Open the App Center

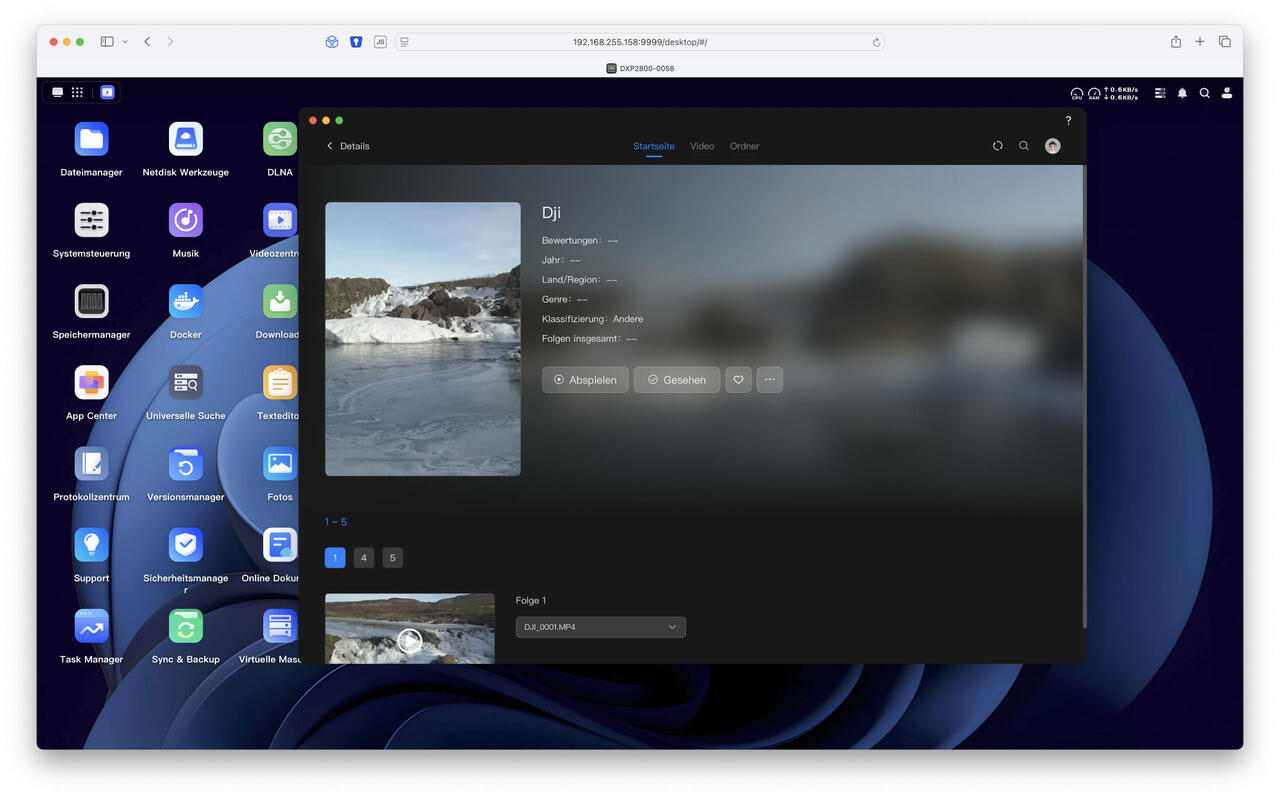click(x=91, y=382)
